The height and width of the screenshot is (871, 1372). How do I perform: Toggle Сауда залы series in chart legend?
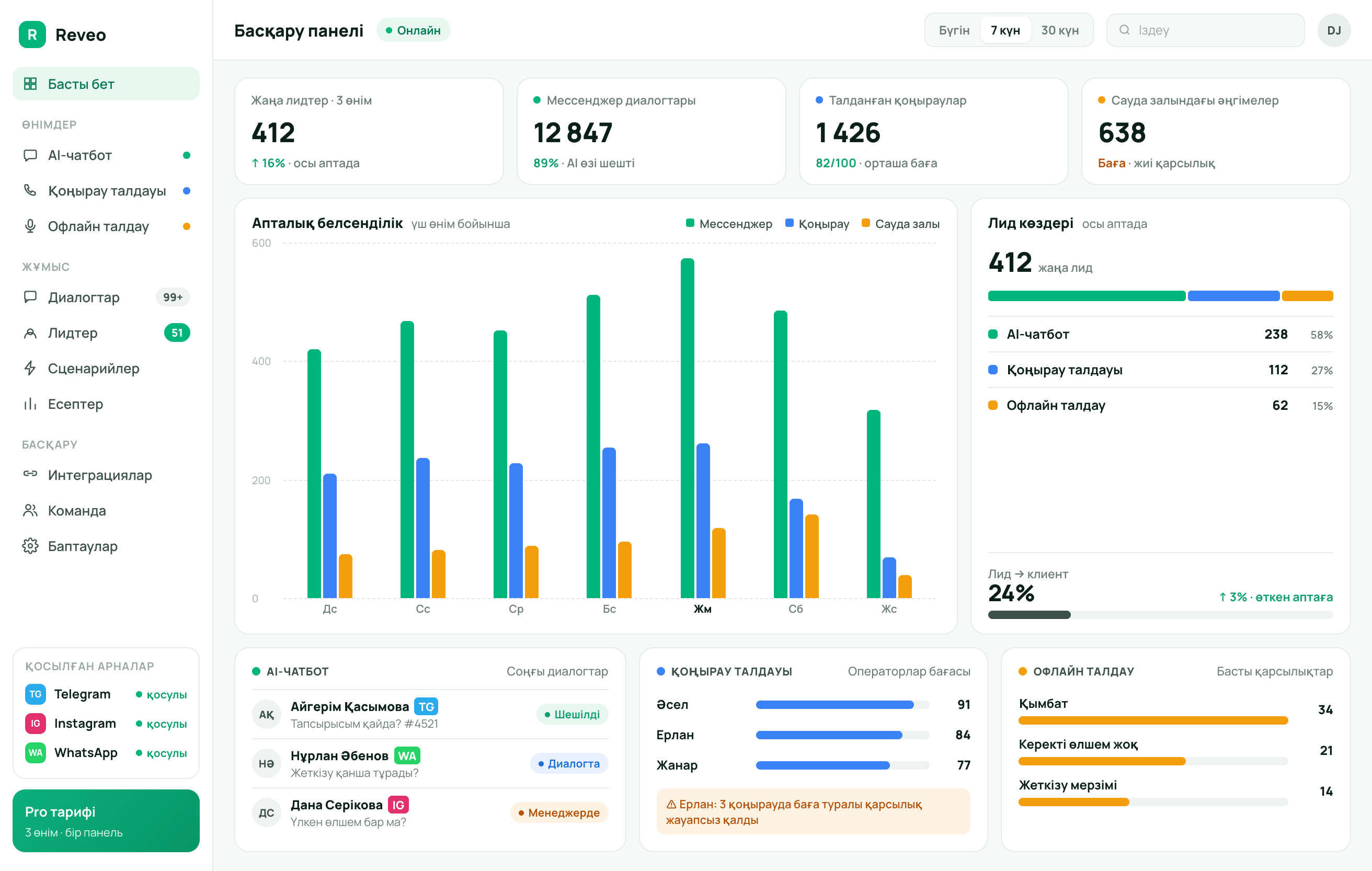(901, 224)
